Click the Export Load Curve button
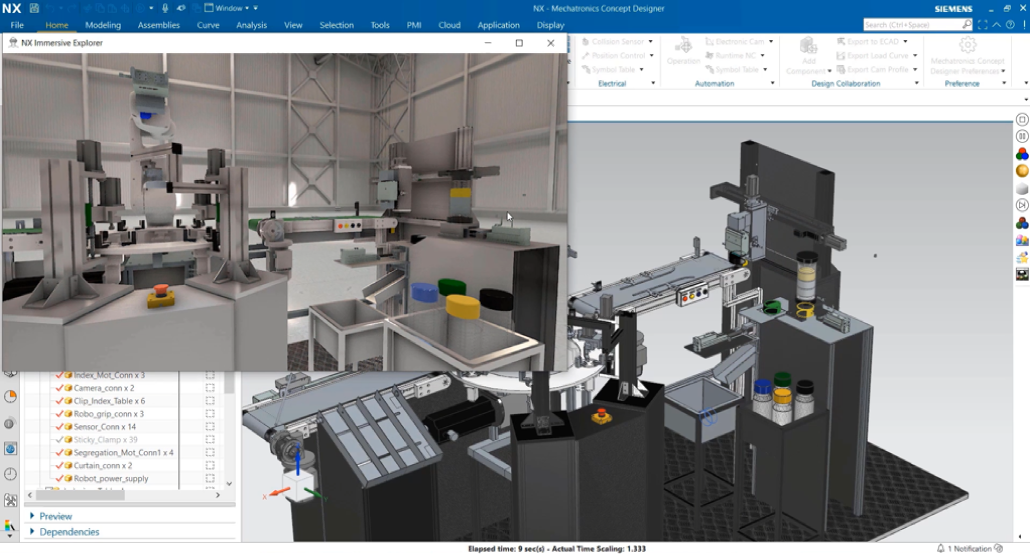 872,56
